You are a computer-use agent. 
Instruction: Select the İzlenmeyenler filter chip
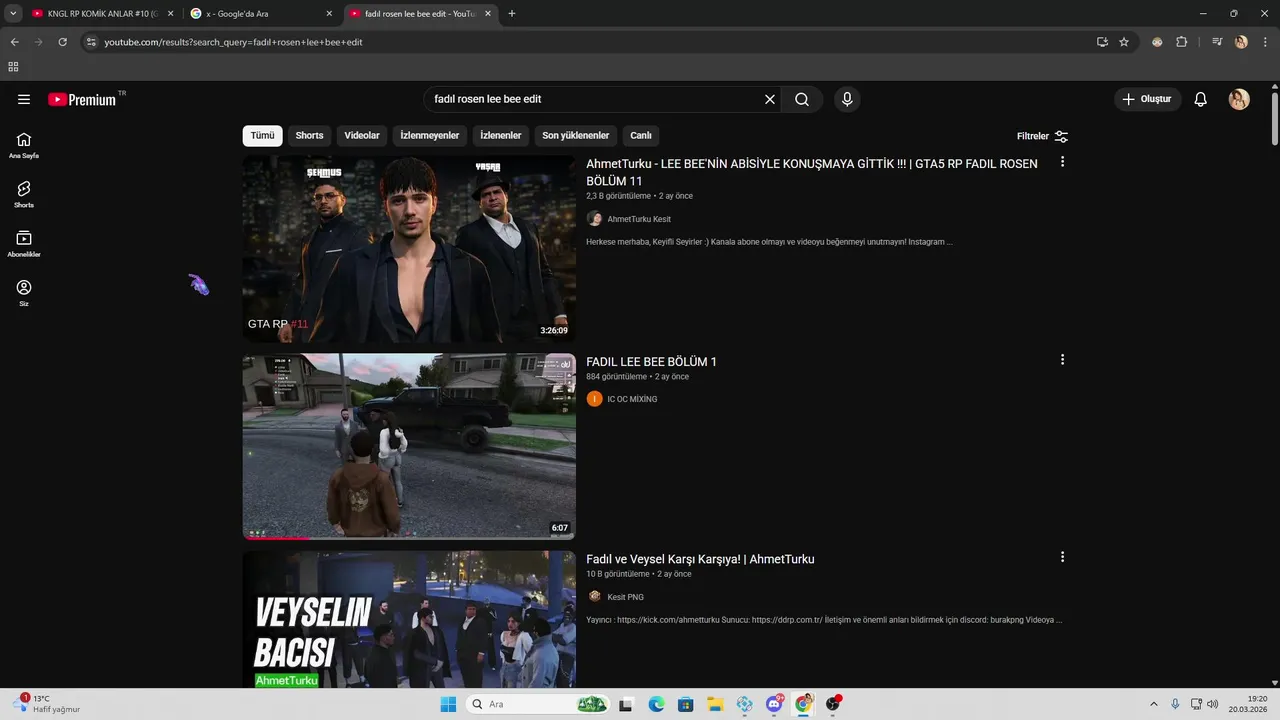tap(430, 136)
